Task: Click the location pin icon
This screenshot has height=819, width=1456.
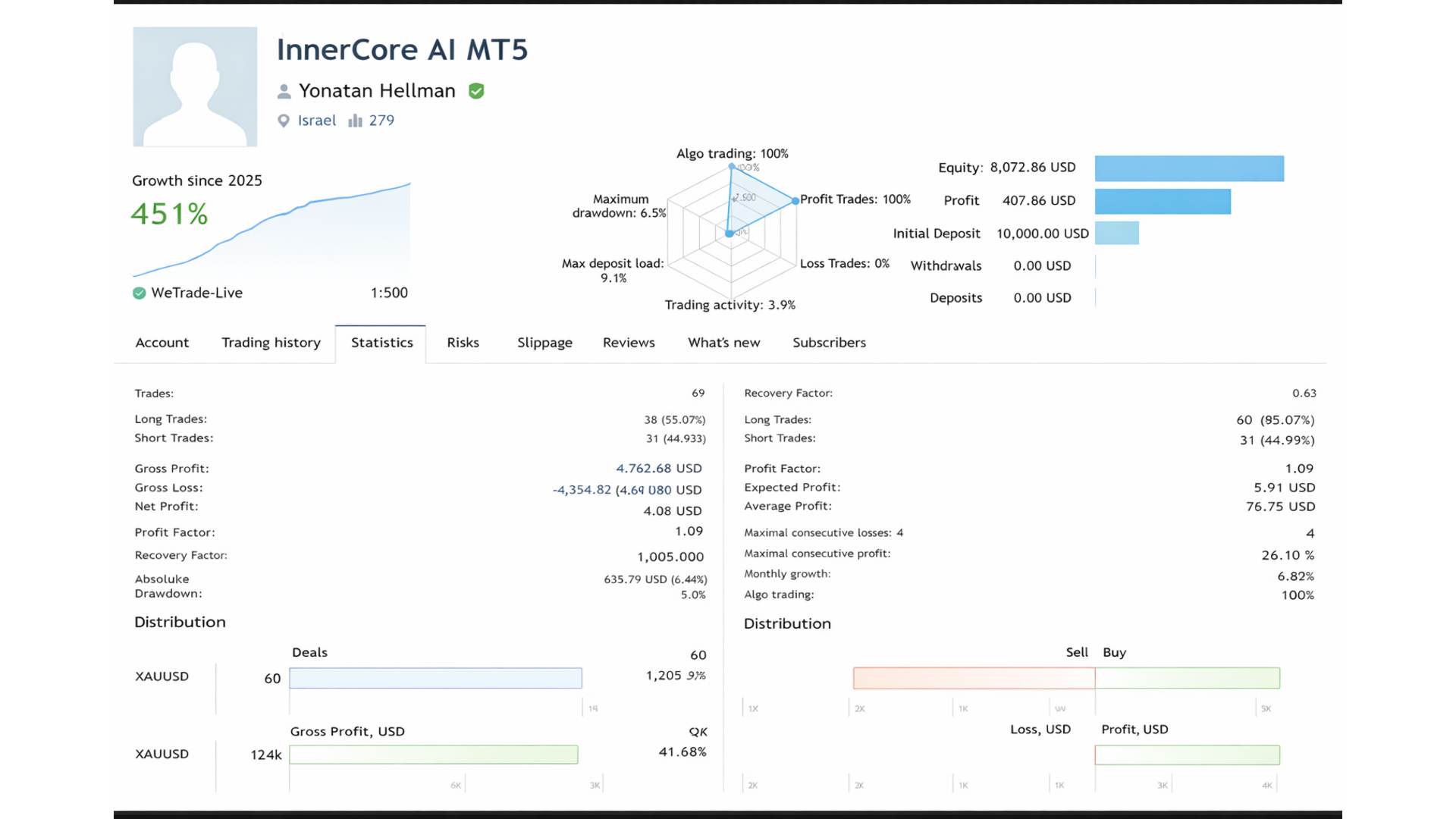Action: coord(284,121)
